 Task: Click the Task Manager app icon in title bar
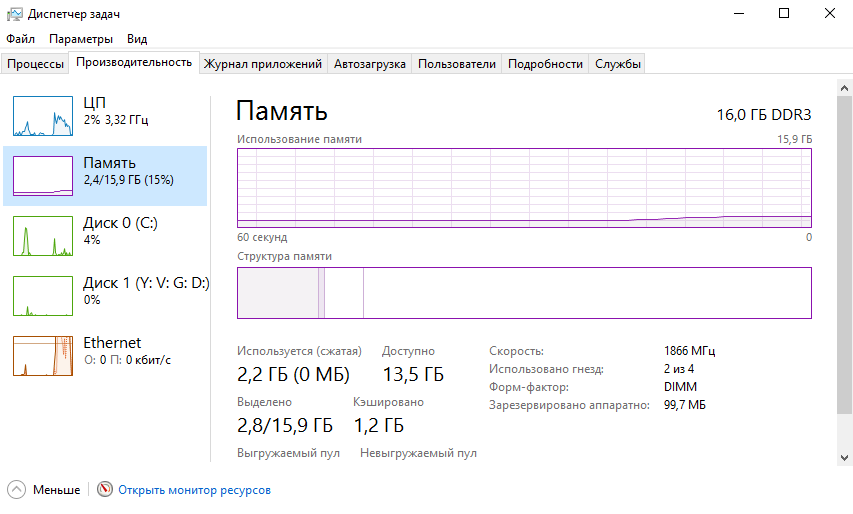pyautogui.click(x=15, y=14)
